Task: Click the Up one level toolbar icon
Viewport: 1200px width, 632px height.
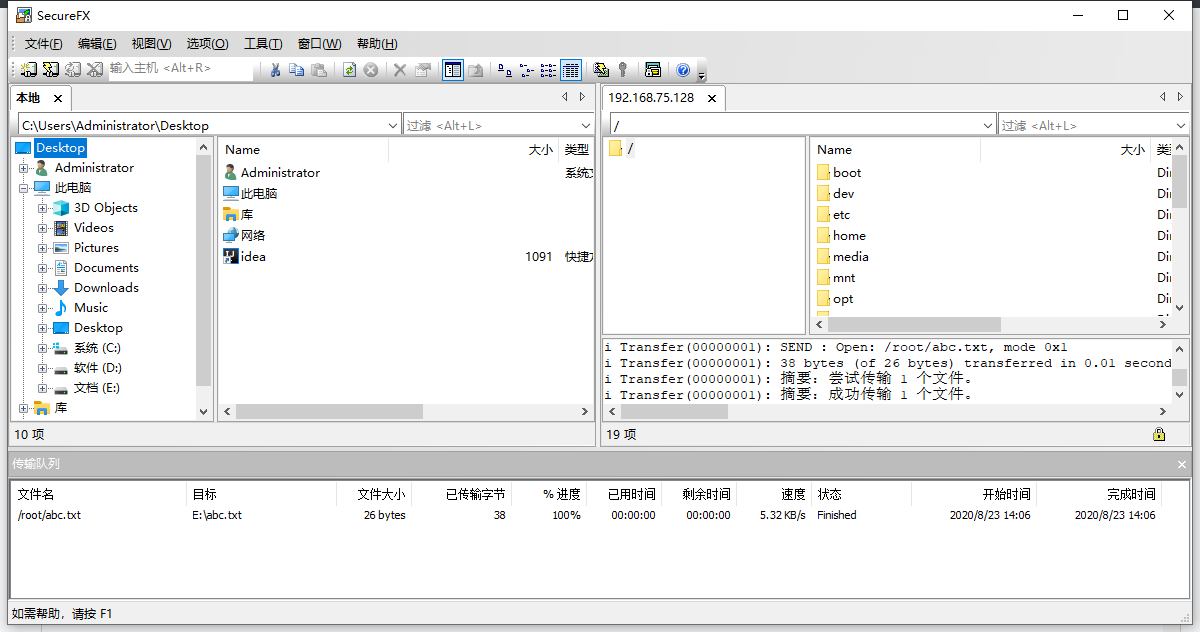Action: coord(475,70)
